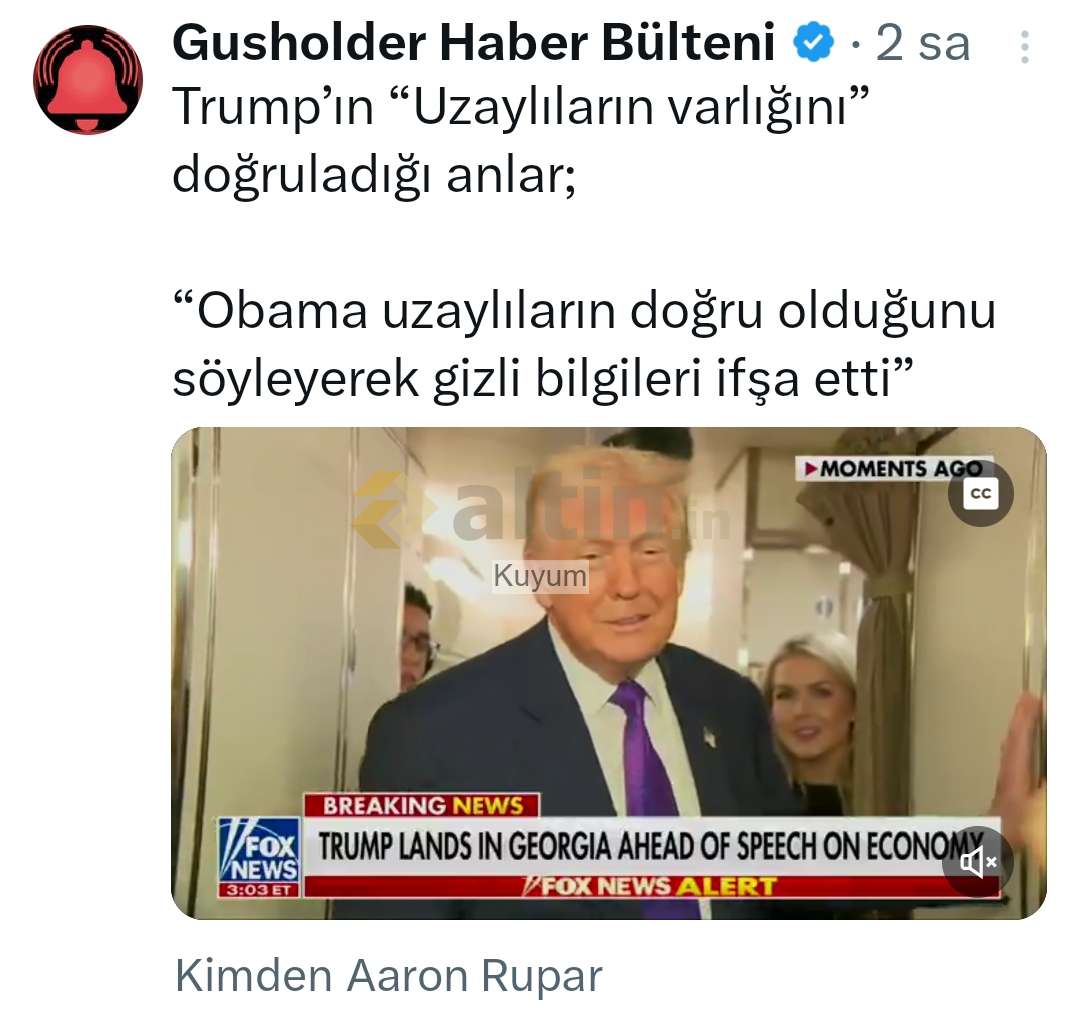
Task: Click the Kuyum label overlay
Action: [x=540, y=576]
